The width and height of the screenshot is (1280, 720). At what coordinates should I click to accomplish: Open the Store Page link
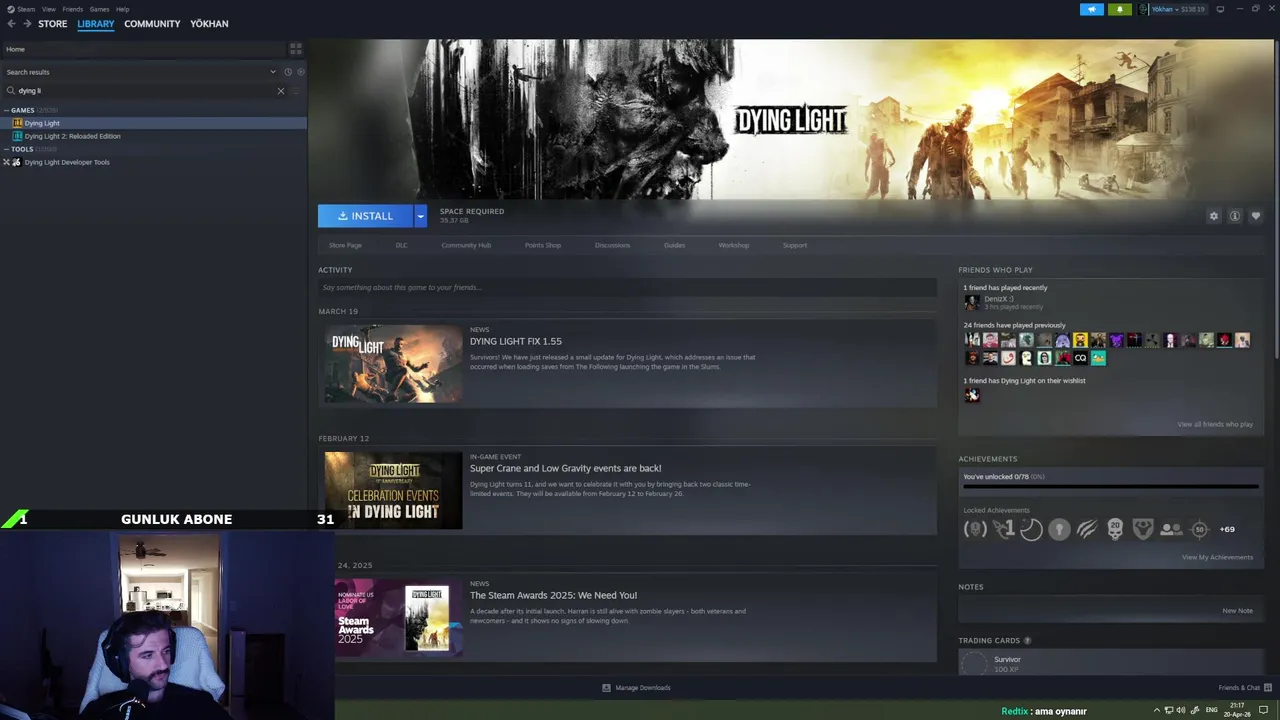(x=345, y=245)
